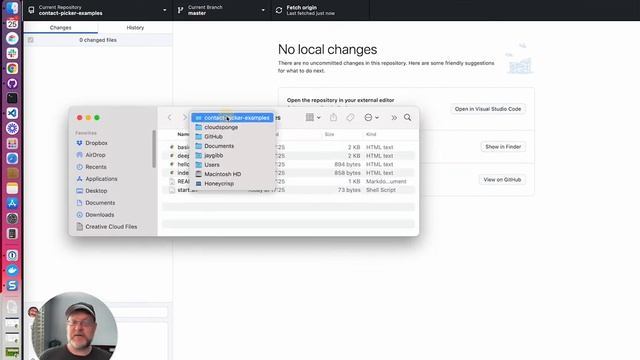
Task: Launch Google Chrome from the Dock
Action: pyautogui.click(x=12, y=69)
